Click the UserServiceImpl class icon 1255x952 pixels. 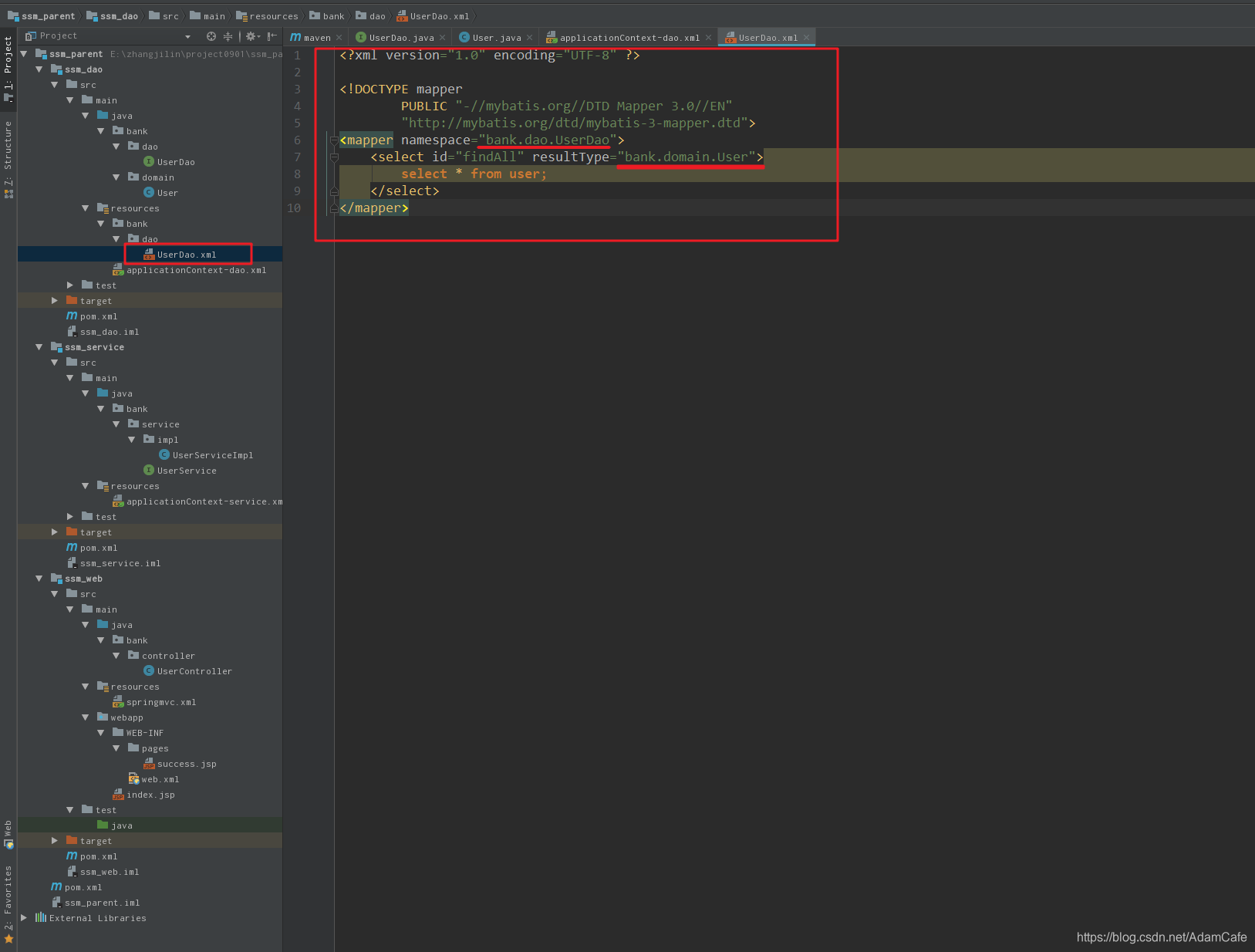[164, 455]
